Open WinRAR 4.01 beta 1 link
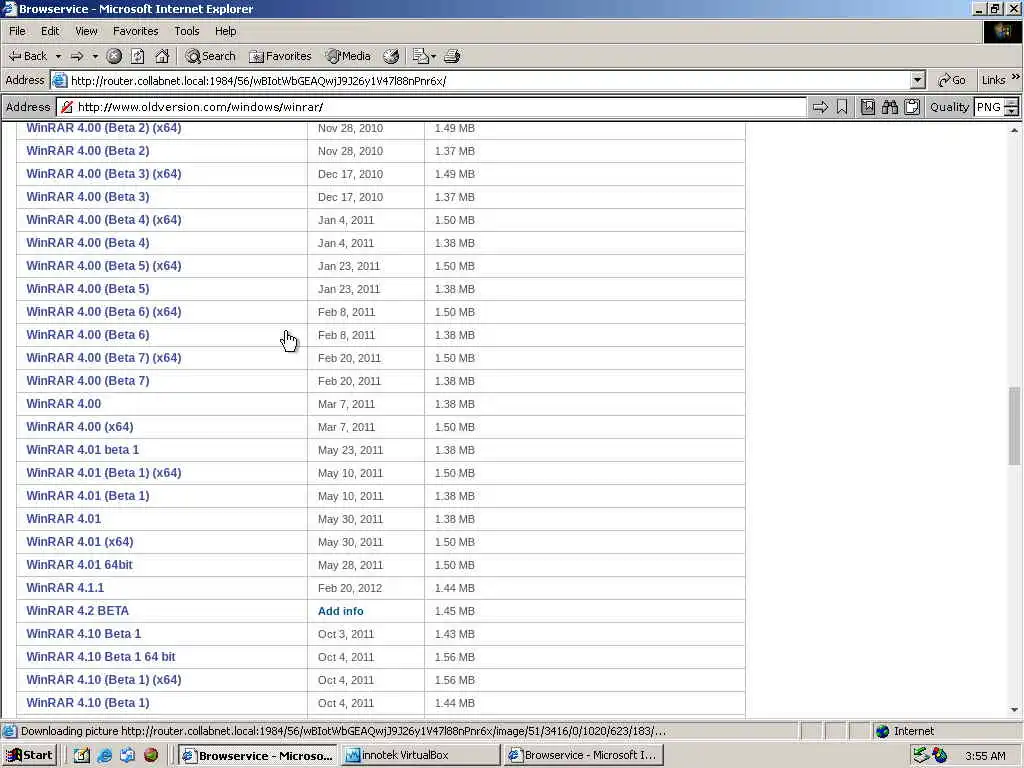 coord(82,450)
